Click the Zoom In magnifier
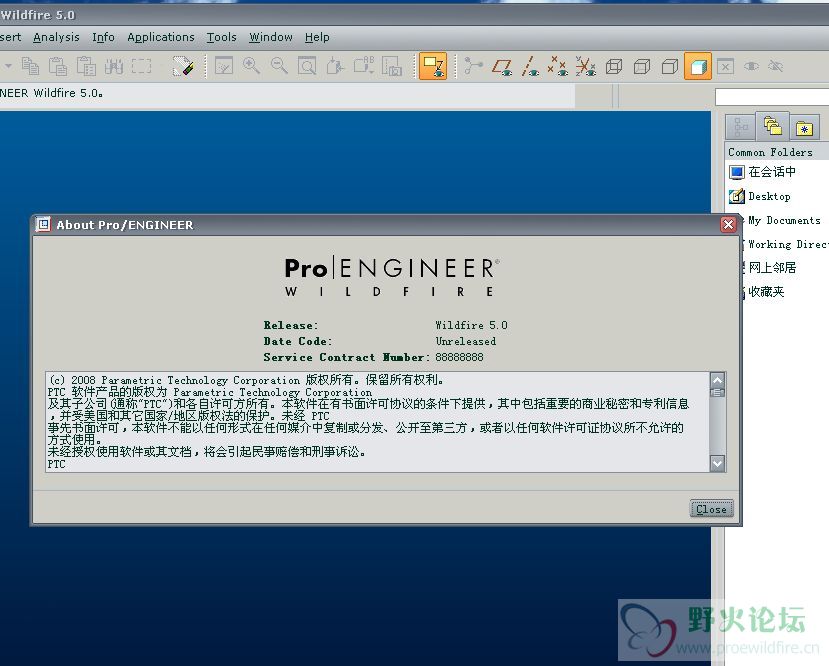This screenshot has height=666, width=829. click(x=251, y=66)
